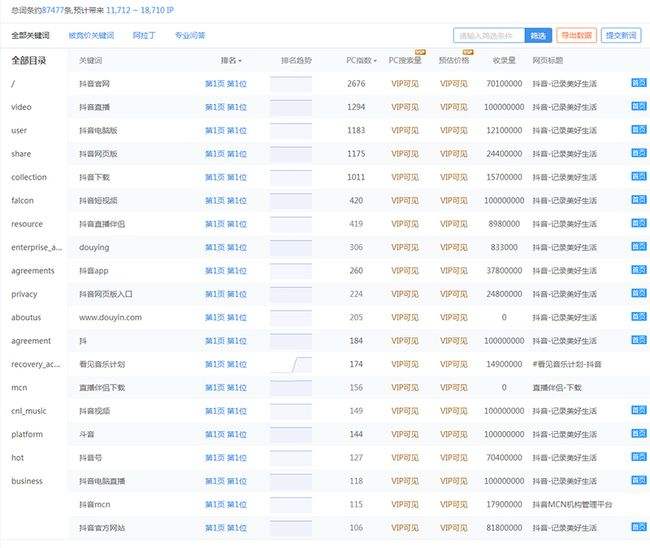Click the blue badge in the 106 row
This screenshot has height=548, width=650.
[x=639, y=527]
